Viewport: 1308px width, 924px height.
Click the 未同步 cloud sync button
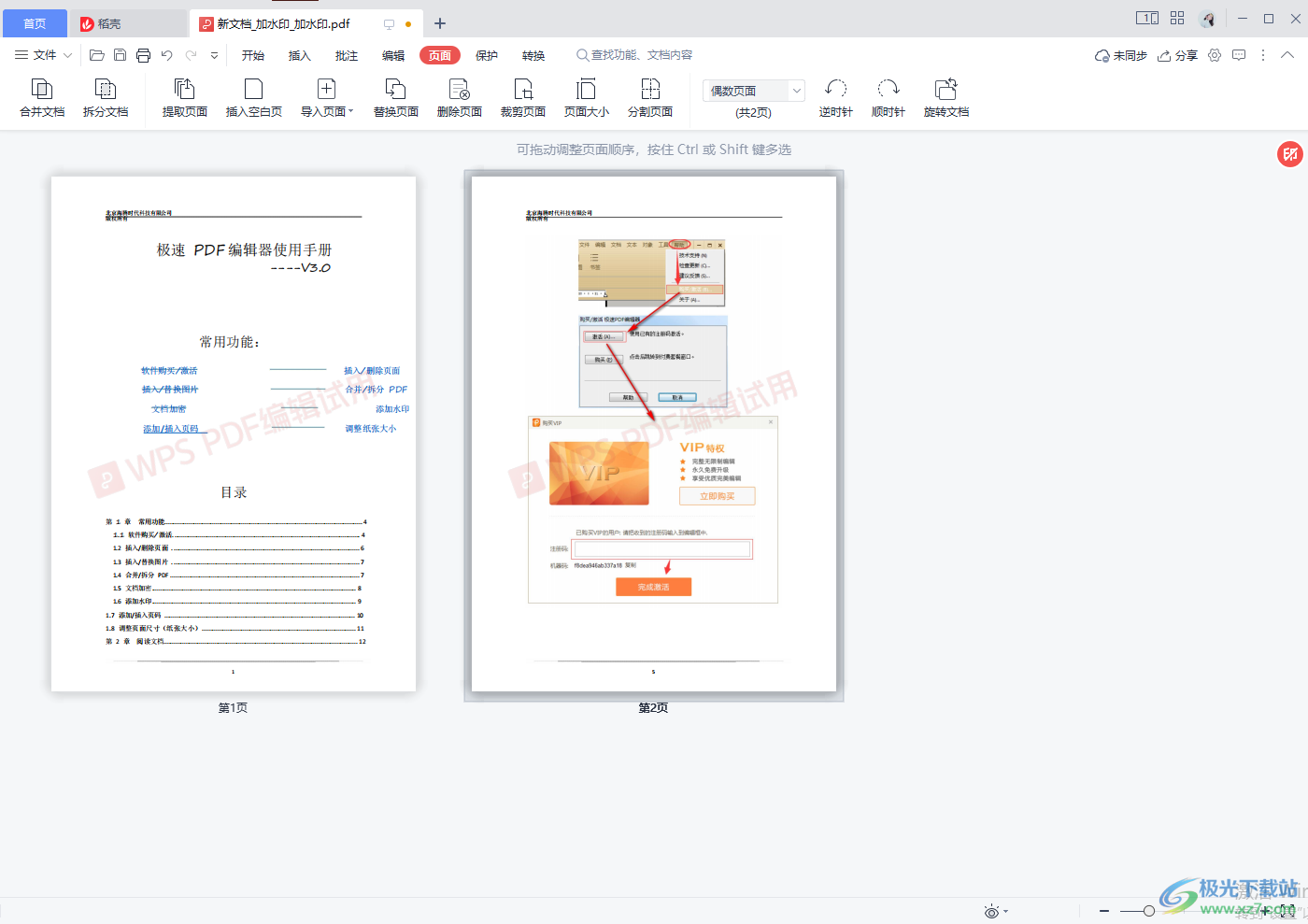click(x=1121, y=55)
